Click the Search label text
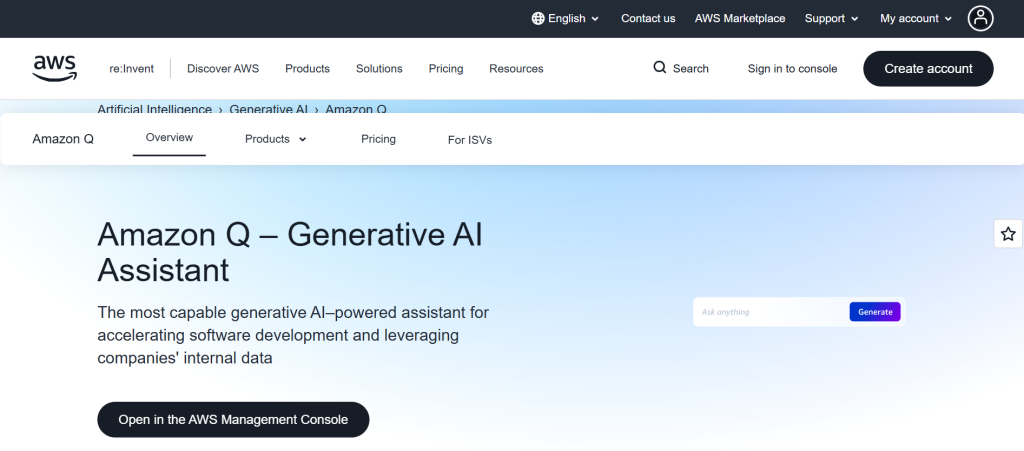The height and width of the screenshot is (451, 1024). pyautogui.click(x=690, y=69)
